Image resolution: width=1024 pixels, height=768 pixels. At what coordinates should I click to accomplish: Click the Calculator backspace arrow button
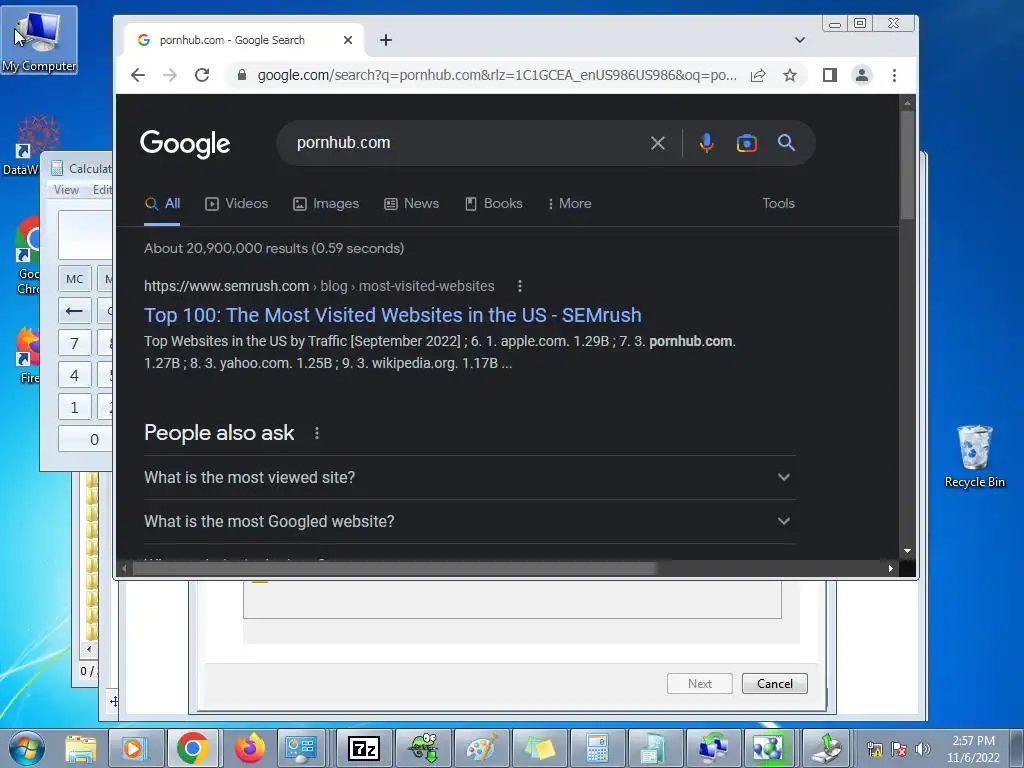pyautogui.click(x=74, y=311)
